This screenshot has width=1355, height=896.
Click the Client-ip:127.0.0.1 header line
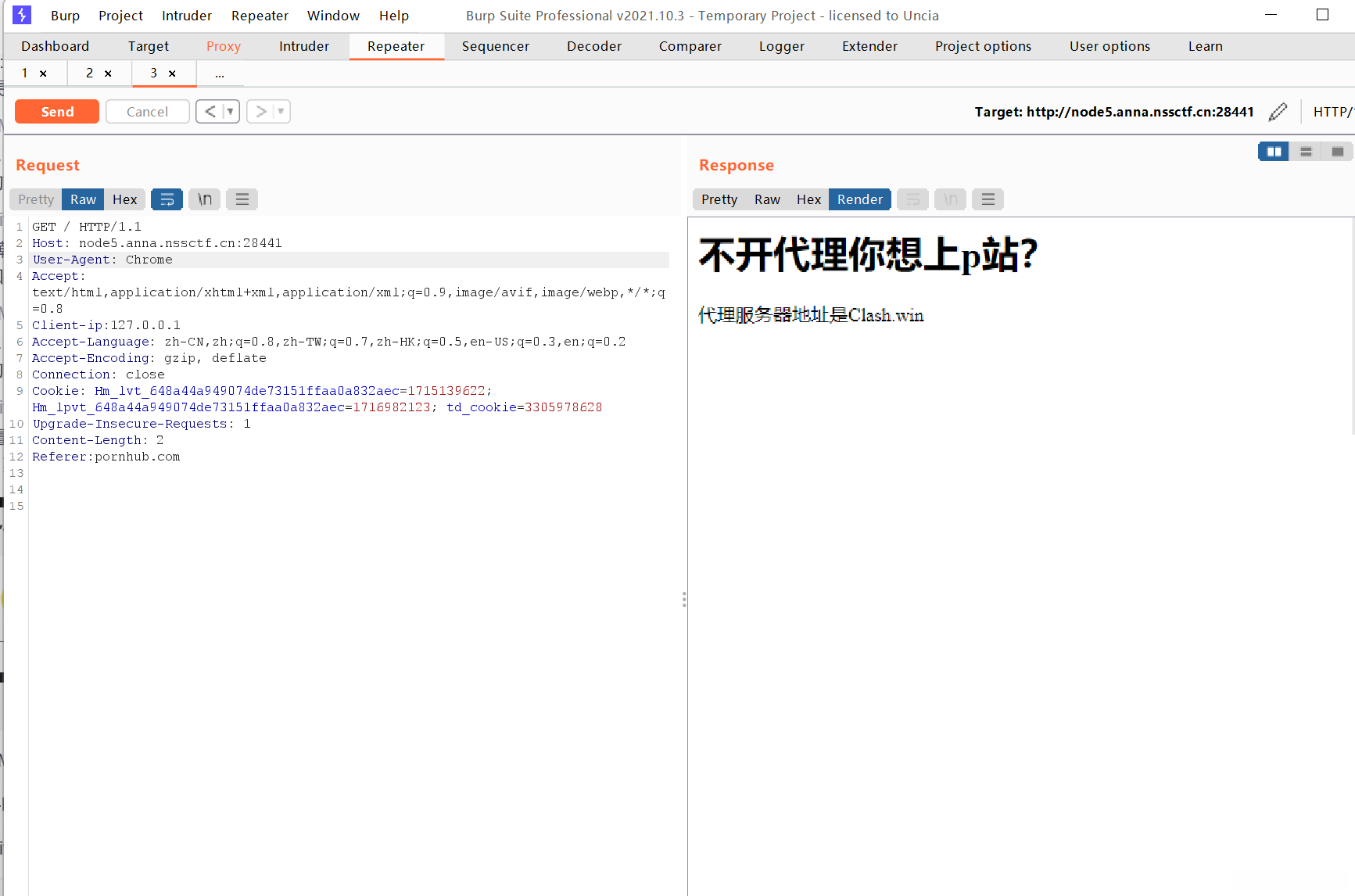pyautogui.click(x=106, y=325)
